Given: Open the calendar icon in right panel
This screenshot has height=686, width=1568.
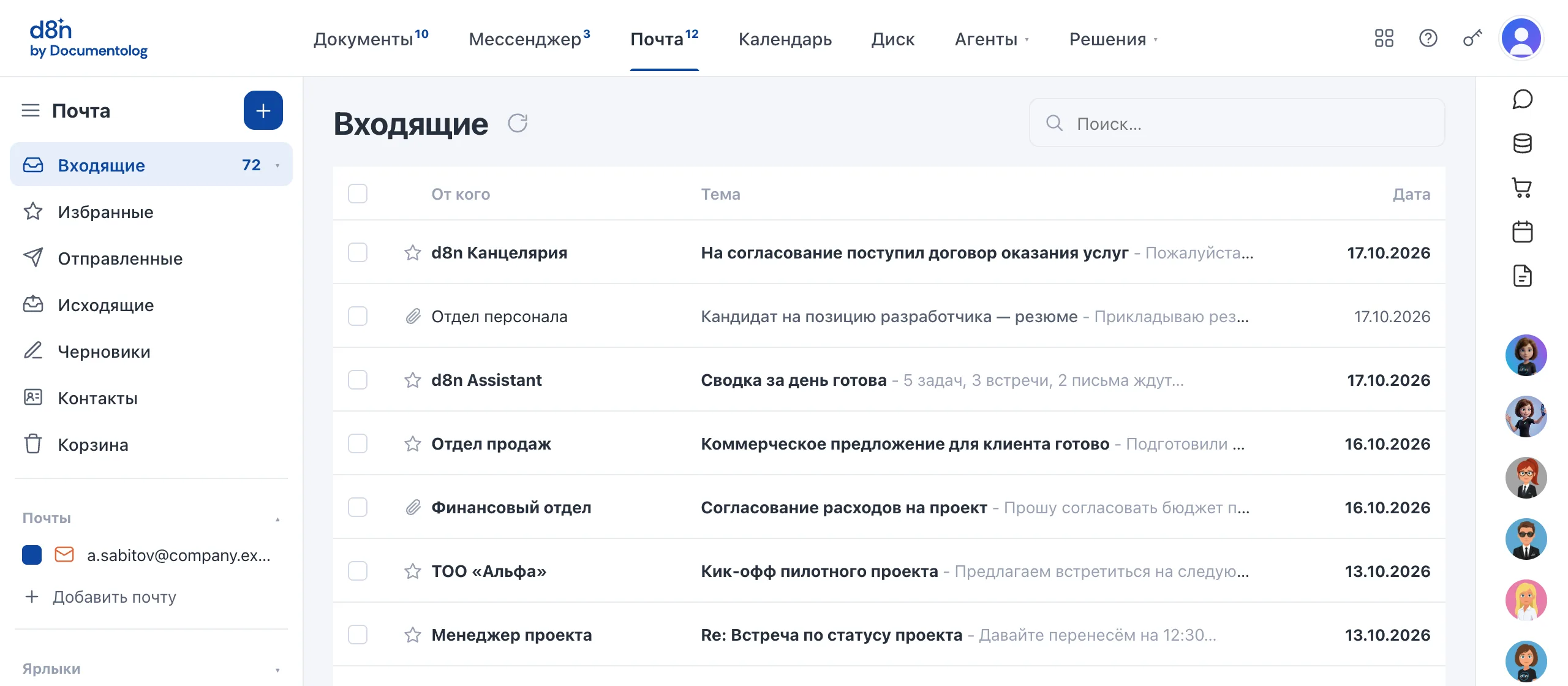Looking at the screenshot, I should tap(1522, 232).
